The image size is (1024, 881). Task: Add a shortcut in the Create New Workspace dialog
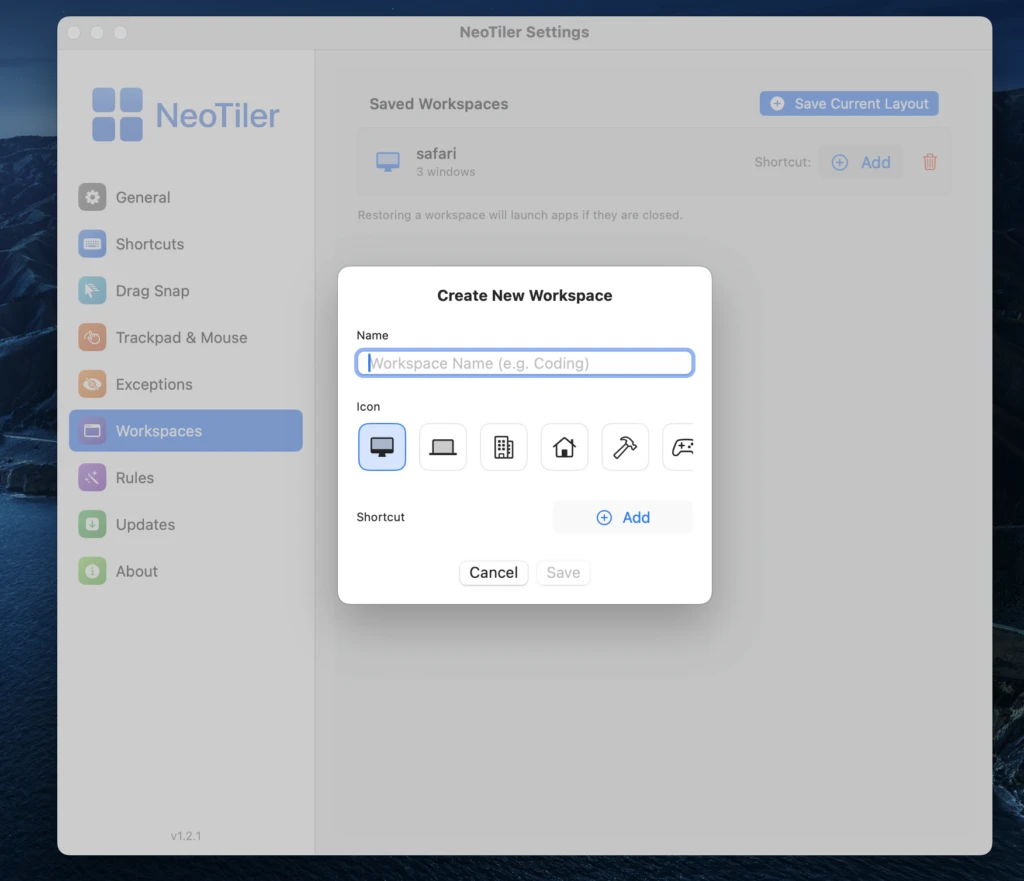(x=622, y=517)
